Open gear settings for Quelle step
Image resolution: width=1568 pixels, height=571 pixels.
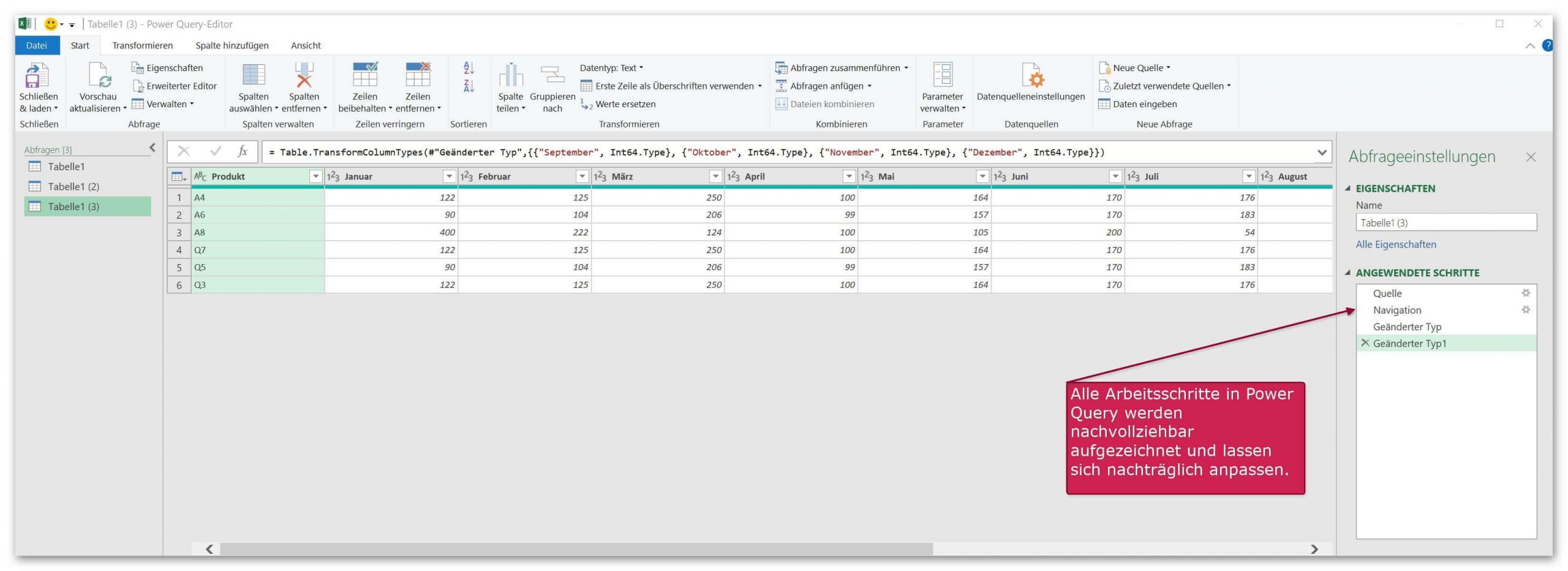[1526, 293]
